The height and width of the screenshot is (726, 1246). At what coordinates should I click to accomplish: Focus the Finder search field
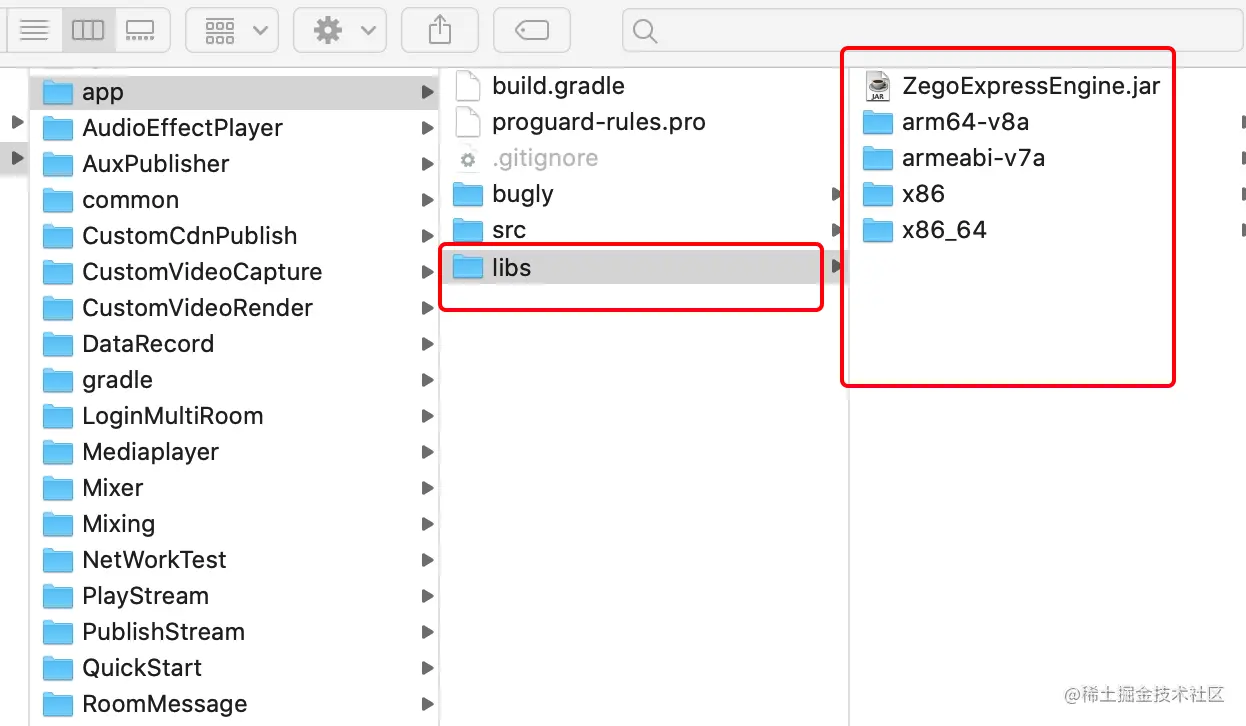[x=934, y=30]
